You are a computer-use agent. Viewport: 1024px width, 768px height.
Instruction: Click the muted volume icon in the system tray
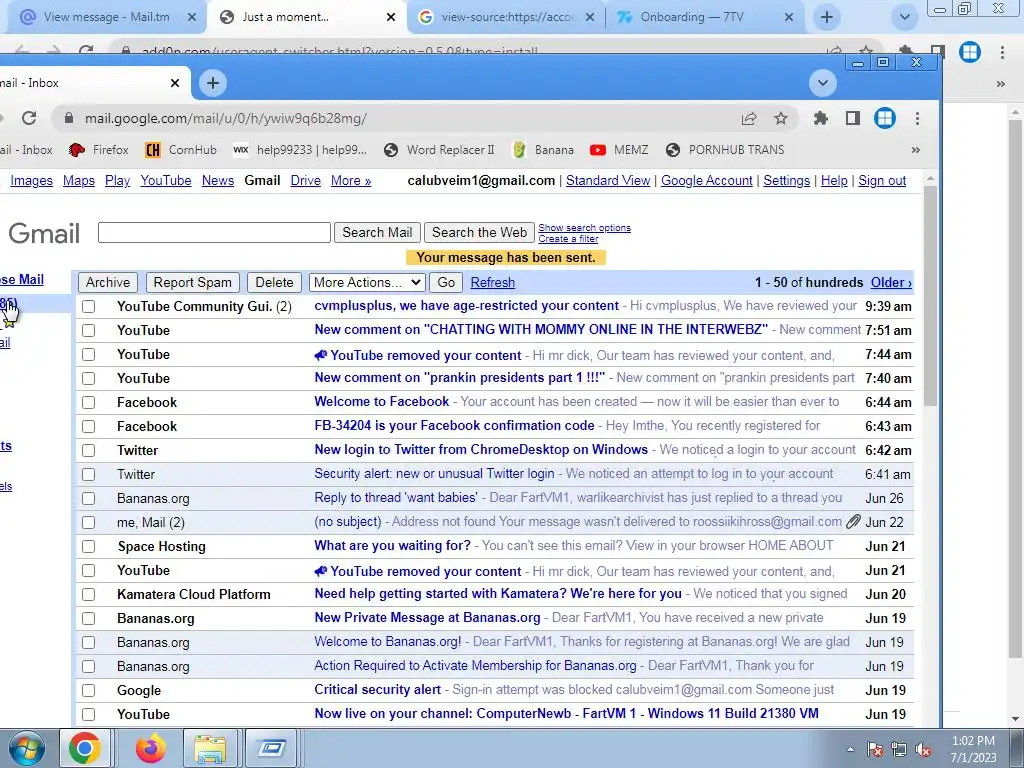click(x=923, y=750)
